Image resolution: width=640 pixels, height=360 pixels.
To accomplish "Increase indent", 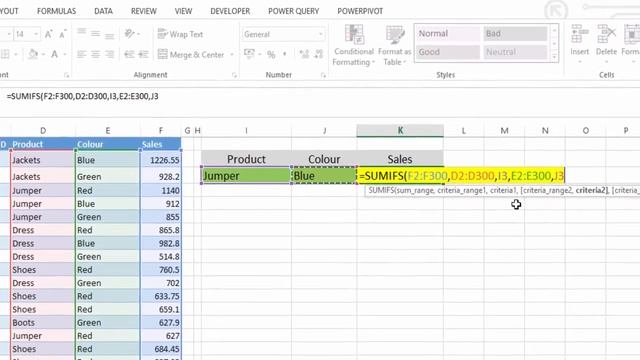I will [x=143, y=54].
